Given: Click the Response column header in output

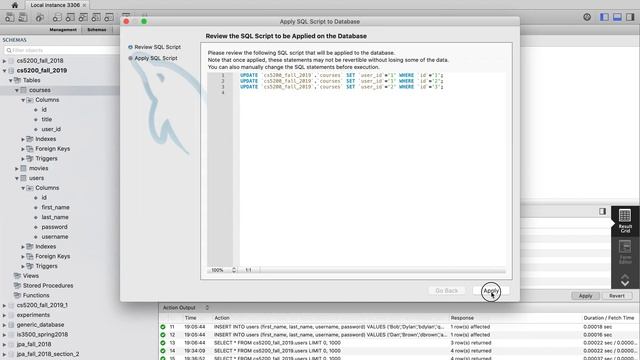Looking at the screenshot, I should (x=462, y=318).
